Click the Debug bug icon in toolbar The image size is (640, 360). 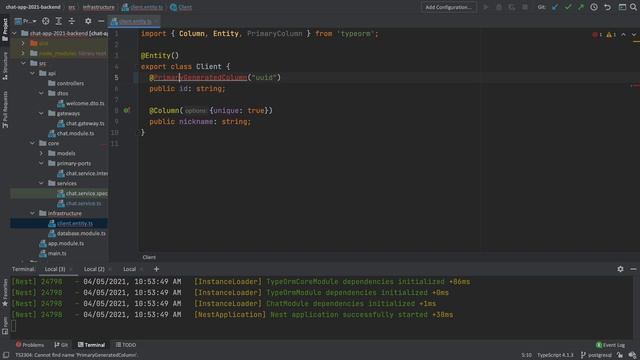click(x=499, y=7)
